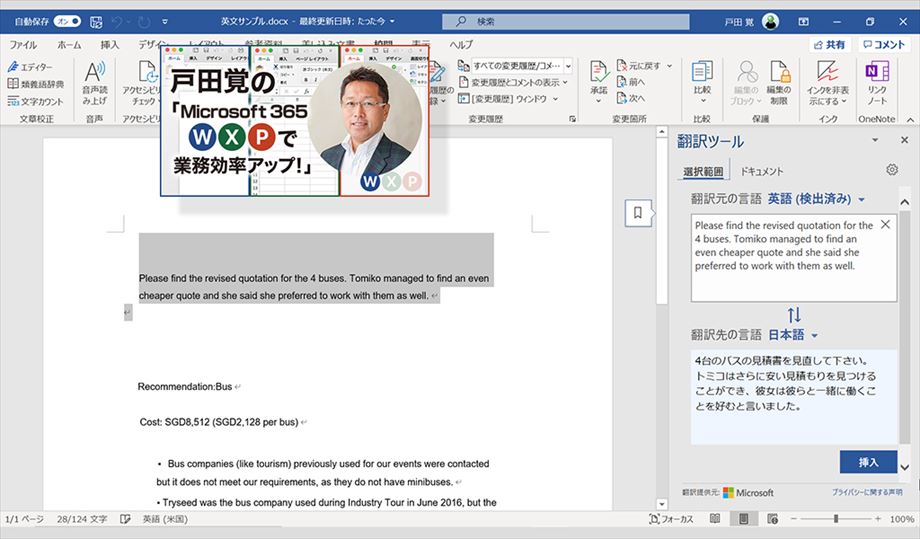Enable フォーカス focus mode
Viewport: 920px width, 539px height.
671,519
